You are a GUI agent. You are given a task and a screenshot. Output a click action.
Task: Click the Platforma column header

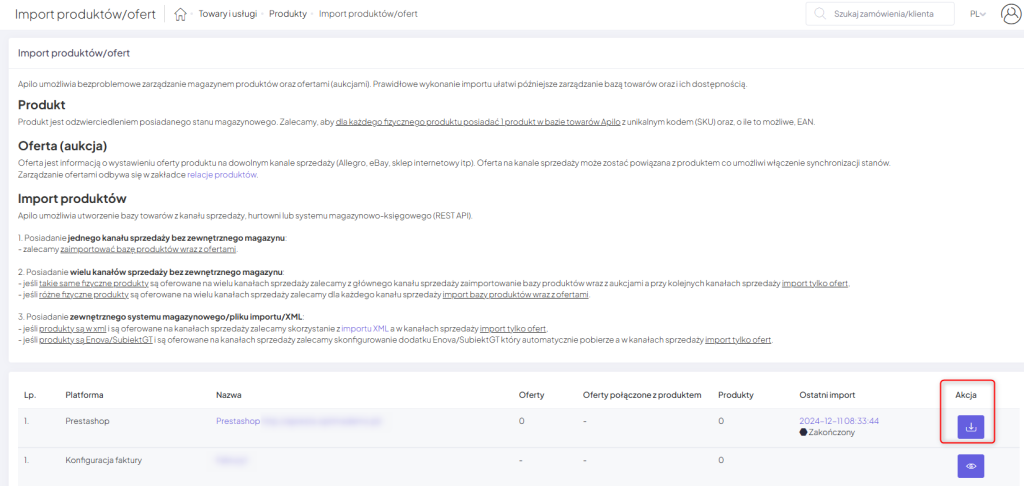(x=86, y=395)
